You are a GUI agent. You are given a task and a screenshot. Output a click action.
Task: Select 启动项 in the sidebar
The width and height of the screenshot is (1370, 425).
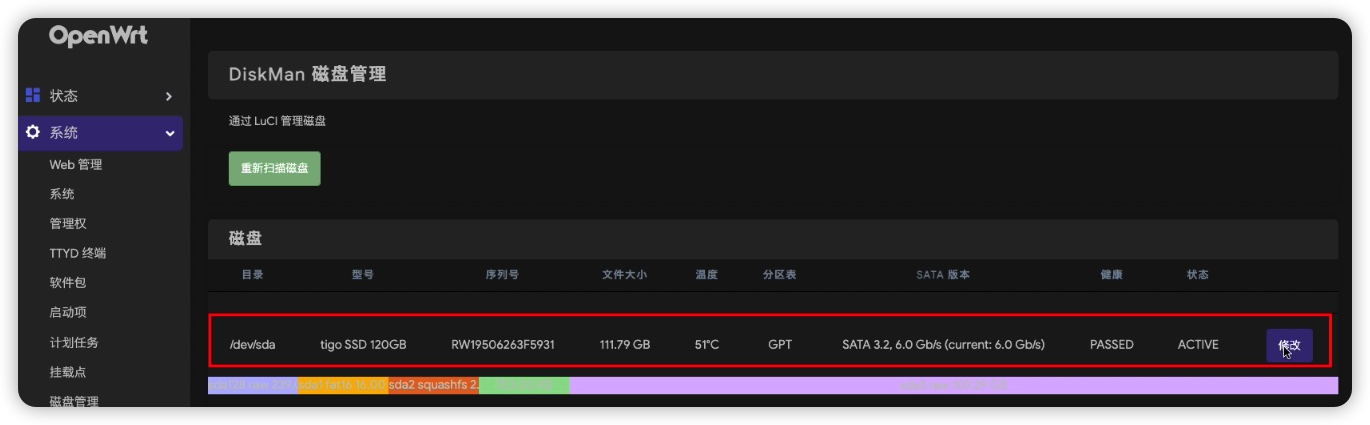[68, 313]
